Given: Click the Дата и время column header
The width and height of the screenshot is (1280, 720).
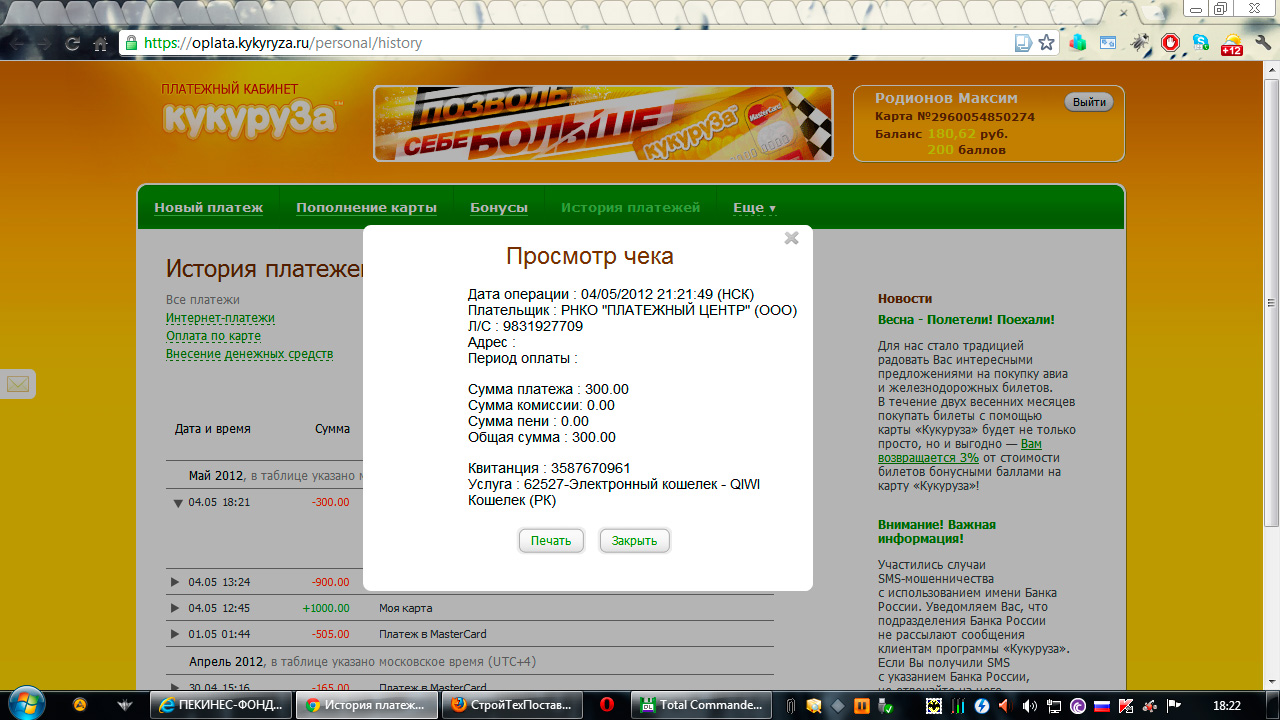Looking at the screenshot, I should (212, 429).
